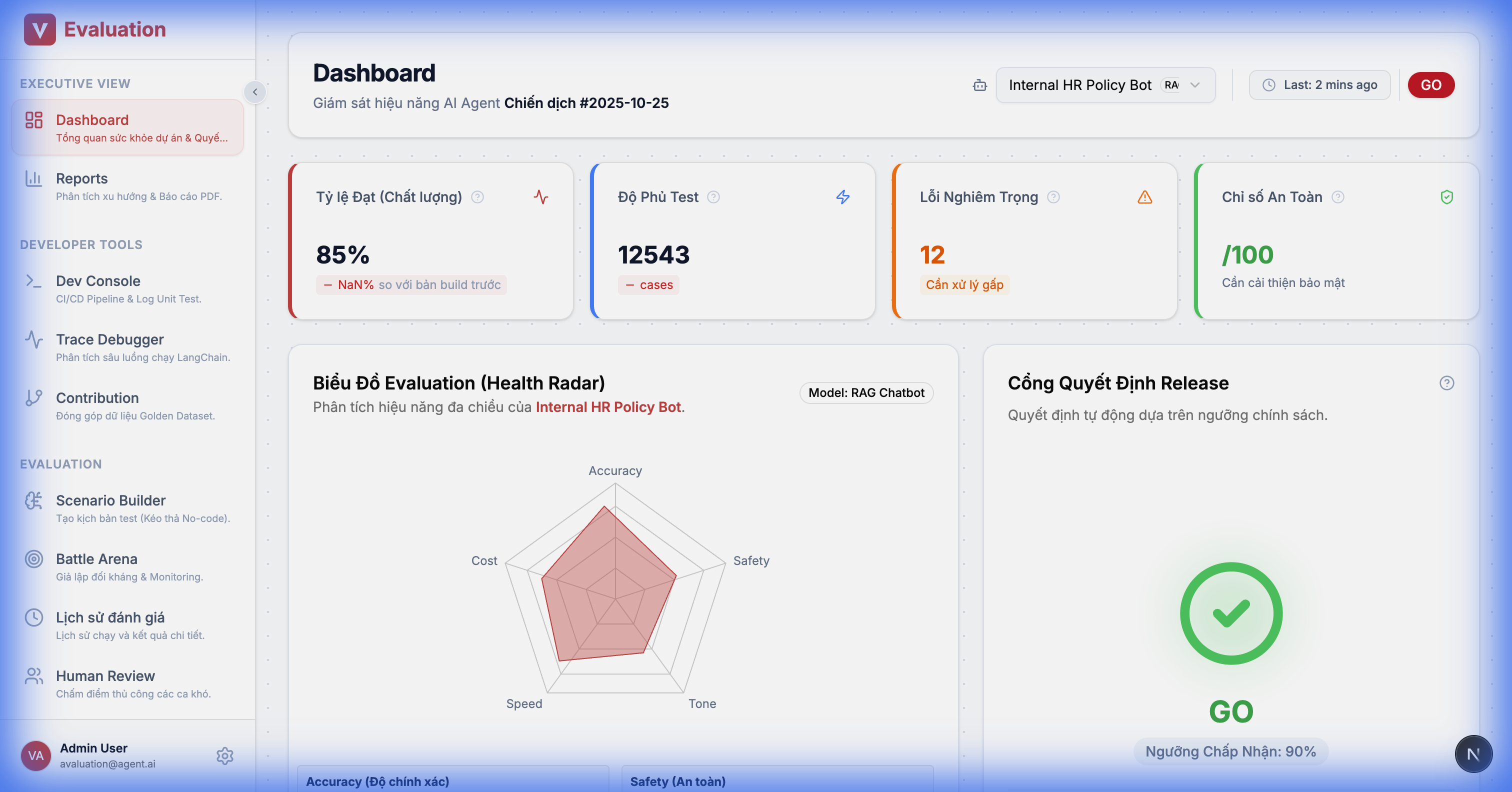Viewport: 1512px width, 792px height.
Task: Collapse the sidebar with the left chevron
Action: coord(254,92)
